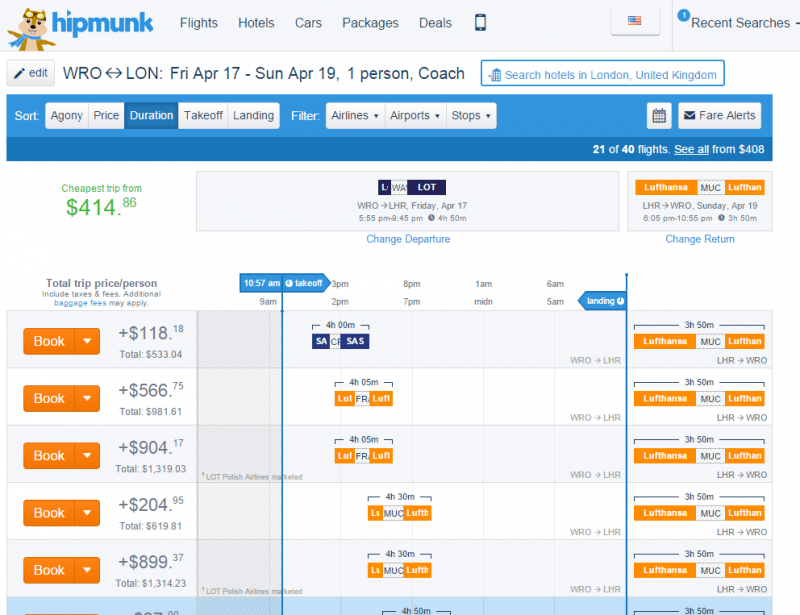The image size is (800, 615).
Task: Open baggage fees link
Action: [x=80, y=303]
